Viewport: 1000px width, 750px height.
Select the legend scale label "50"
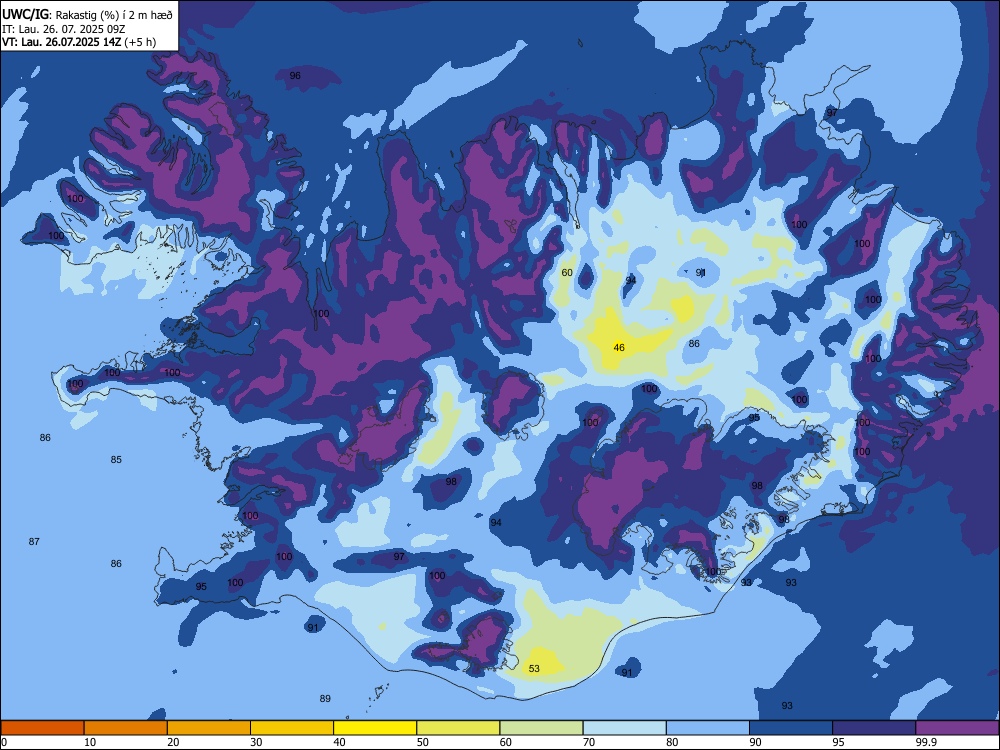coord(422,742)
